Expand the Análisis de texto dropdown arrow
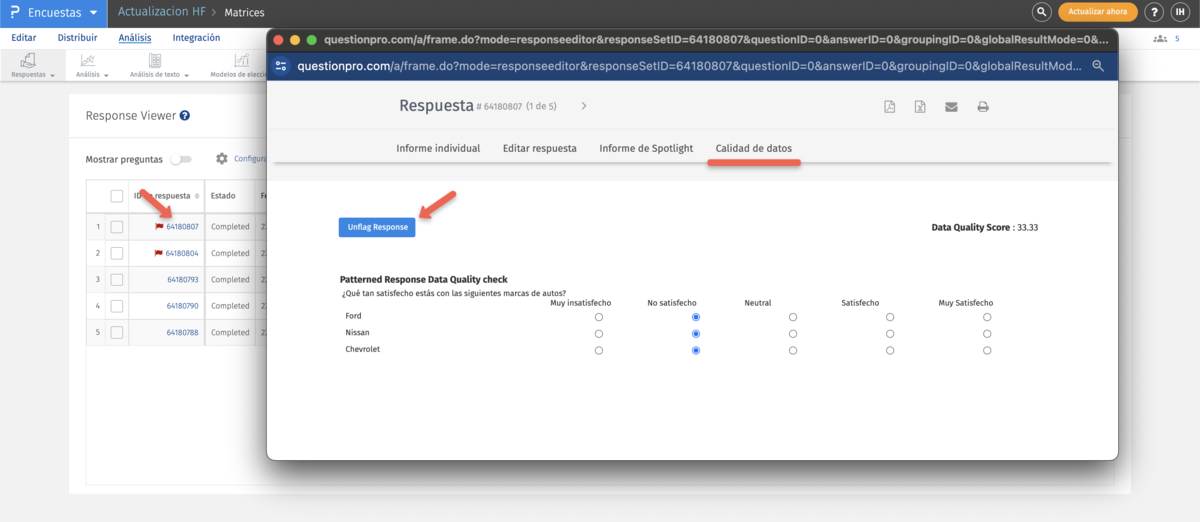The height and width of the screenshot is (522, 1200). click(x=187, y=76)
